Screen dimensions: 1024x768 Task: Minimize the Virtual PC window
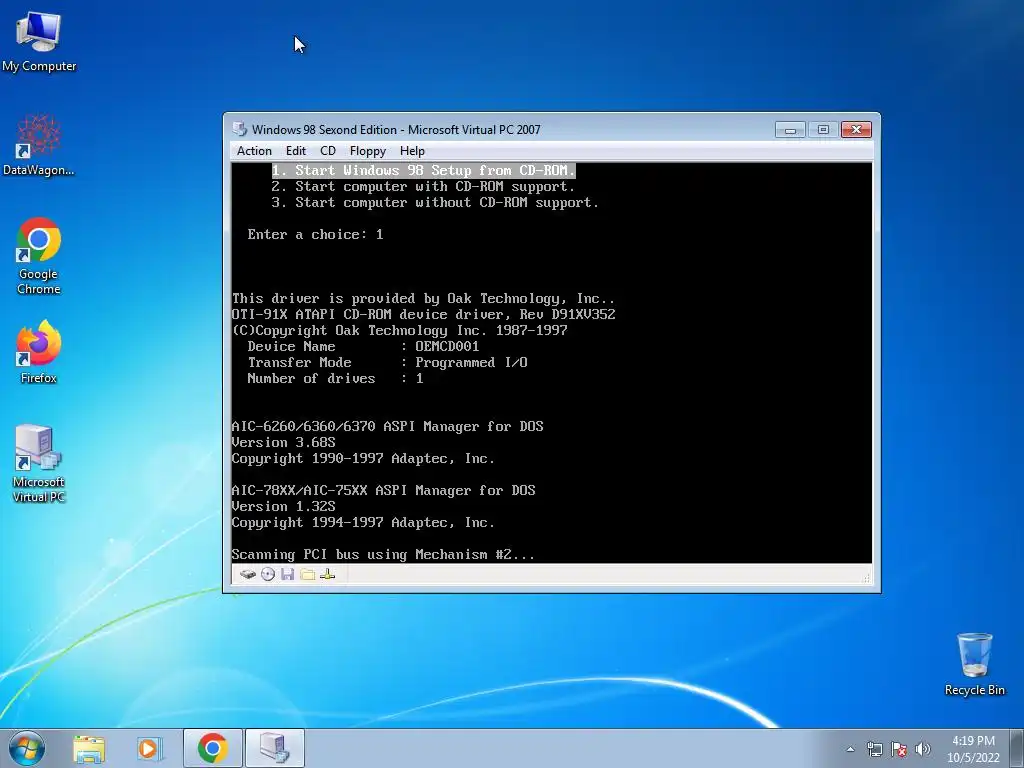[790, 129]
